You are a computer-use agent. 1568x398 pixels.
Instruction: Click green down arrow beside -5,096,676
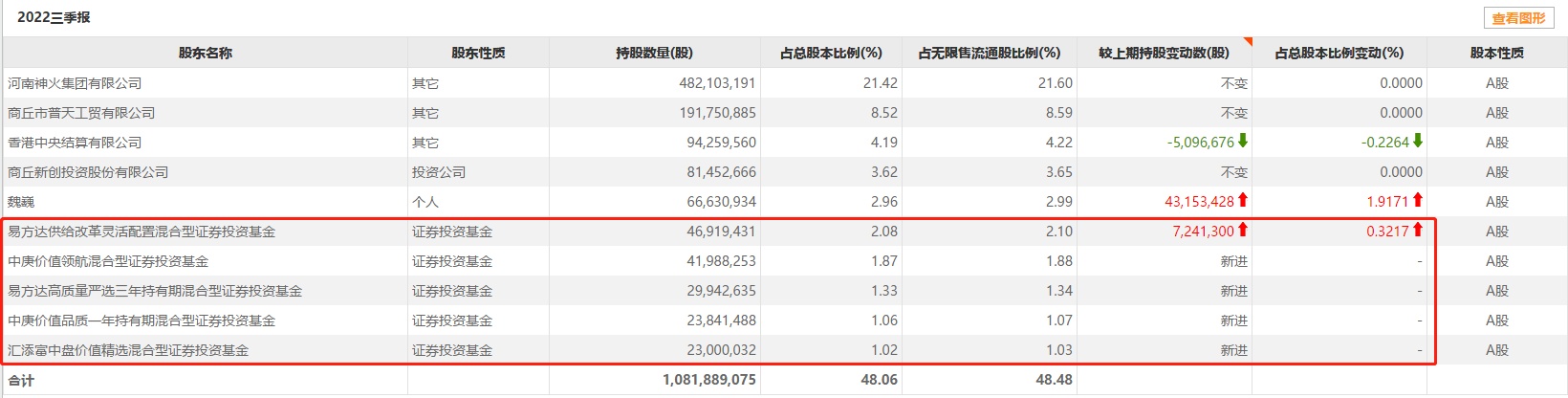1243,142
